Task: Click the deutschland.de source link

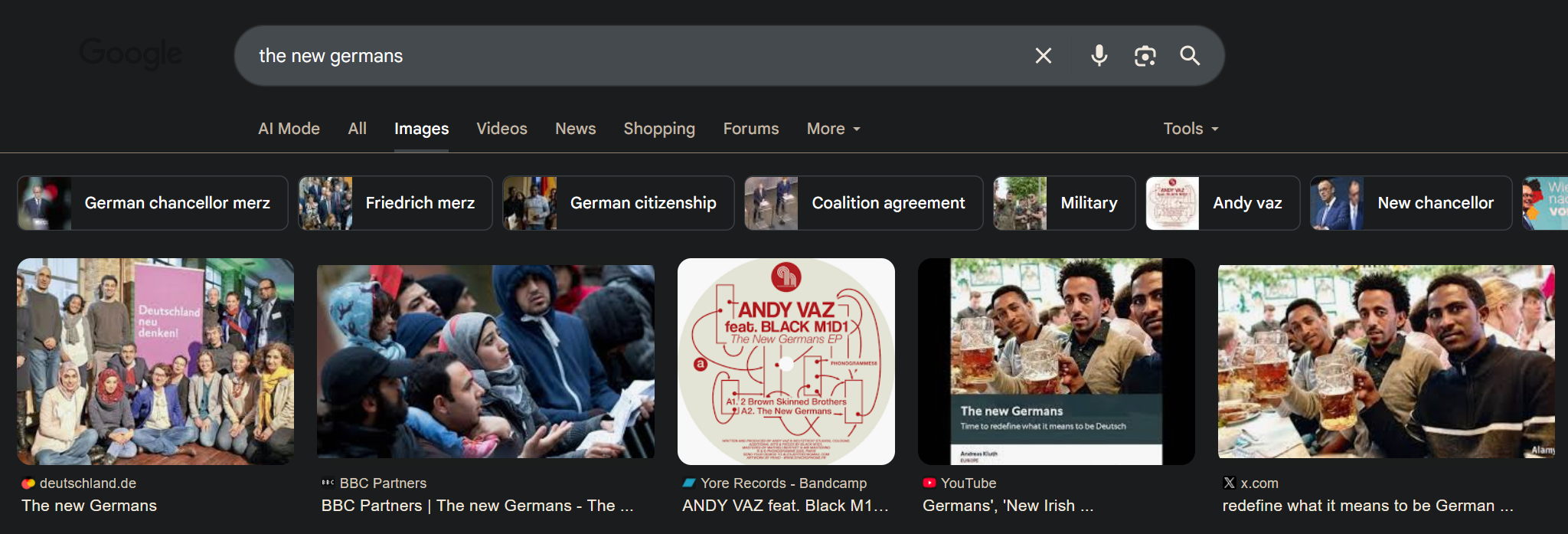Action: (88, 483)
